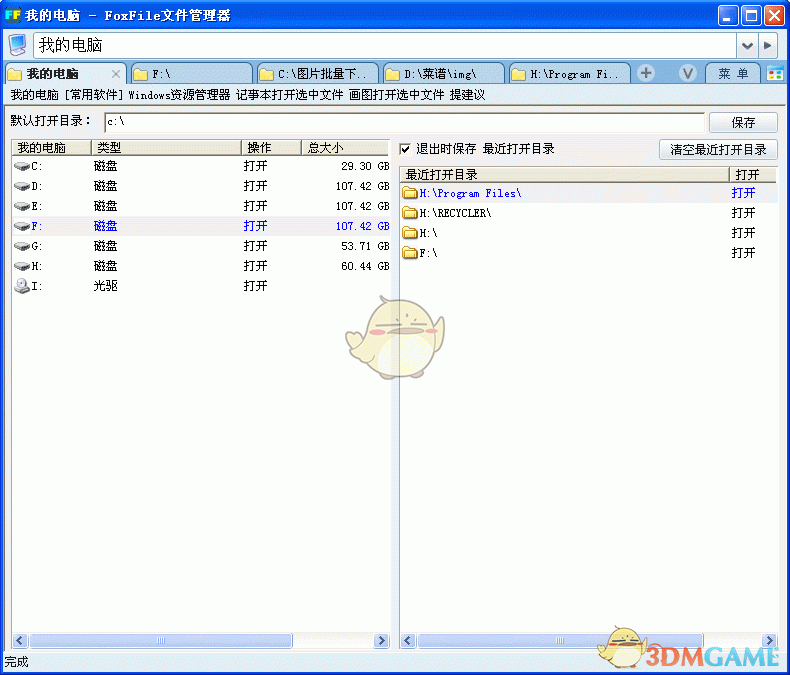This screenshot has height=675, width=790.
Task: Click the I: optical drive icon
Action: point(22,286)
